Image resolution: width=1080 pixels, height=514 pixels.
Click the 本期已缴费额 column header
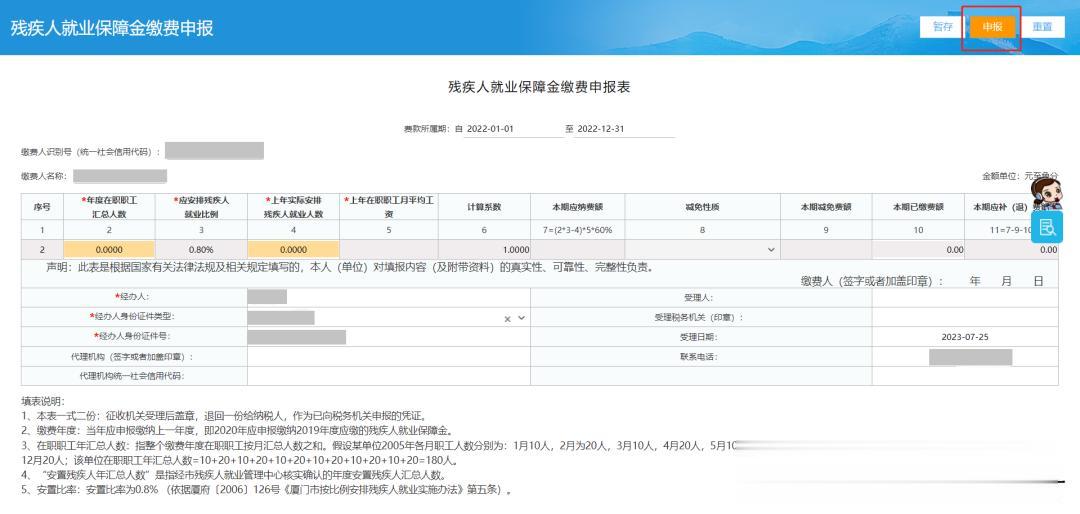pos(918,207)
